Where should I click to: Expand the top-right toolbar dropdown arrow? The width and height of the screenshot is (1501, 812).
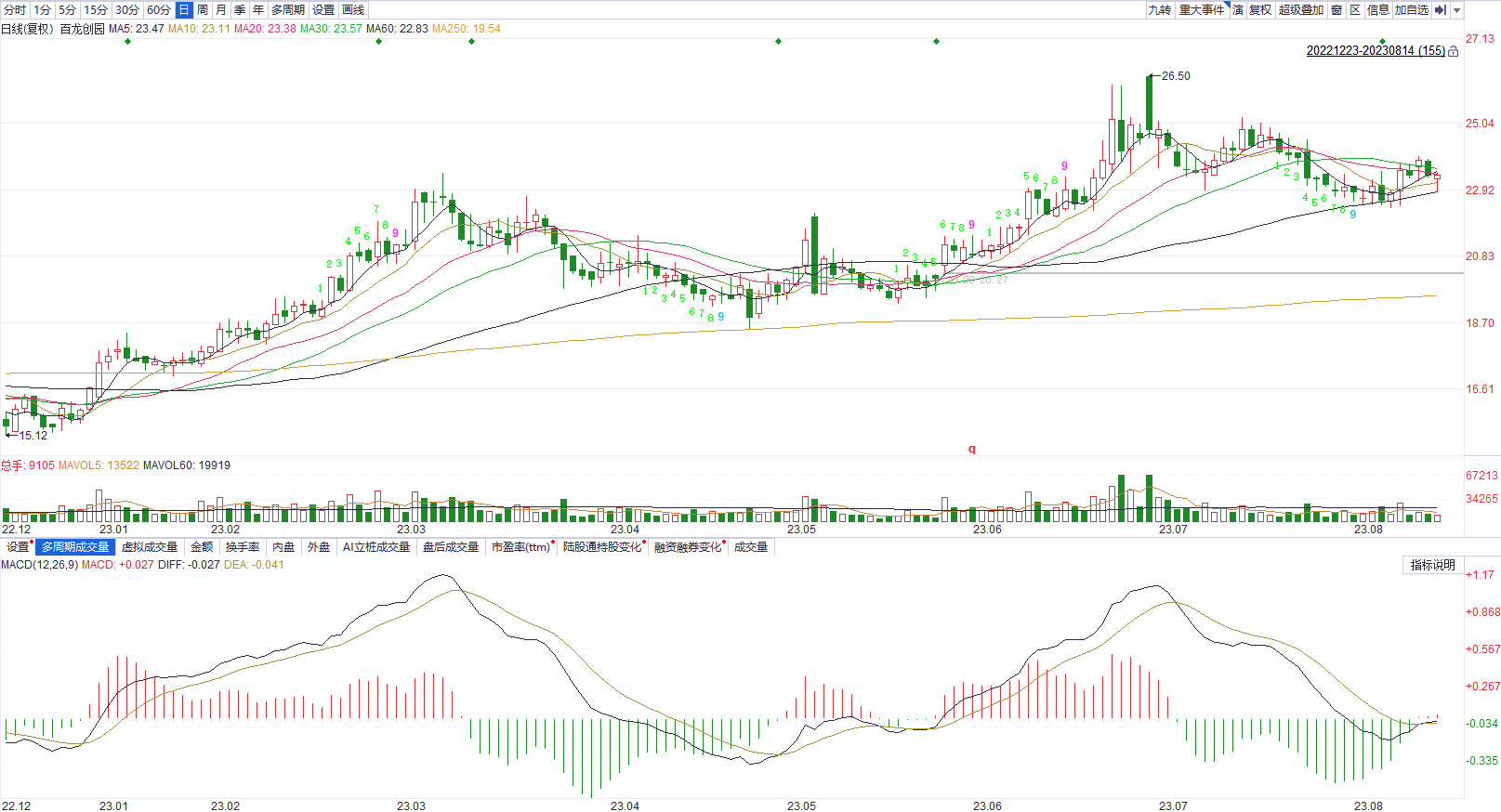tap(1456, 10)
